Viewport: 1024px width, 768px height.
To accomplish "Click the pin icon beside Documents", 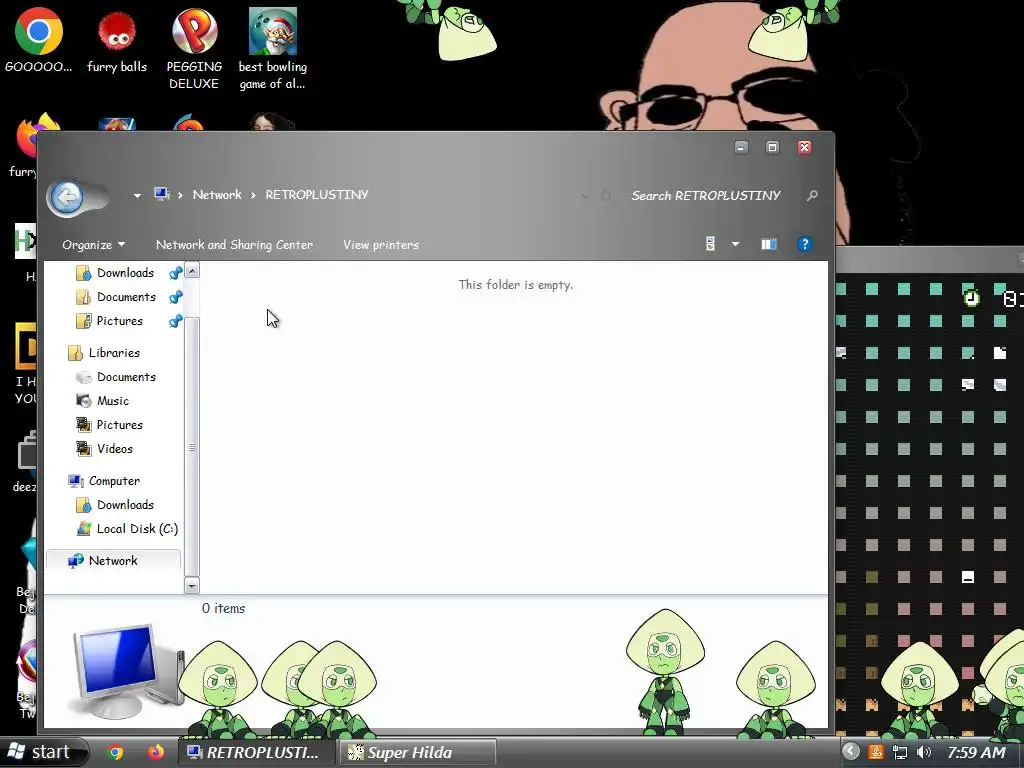I will pyautogui.click(x=175, y=297).
